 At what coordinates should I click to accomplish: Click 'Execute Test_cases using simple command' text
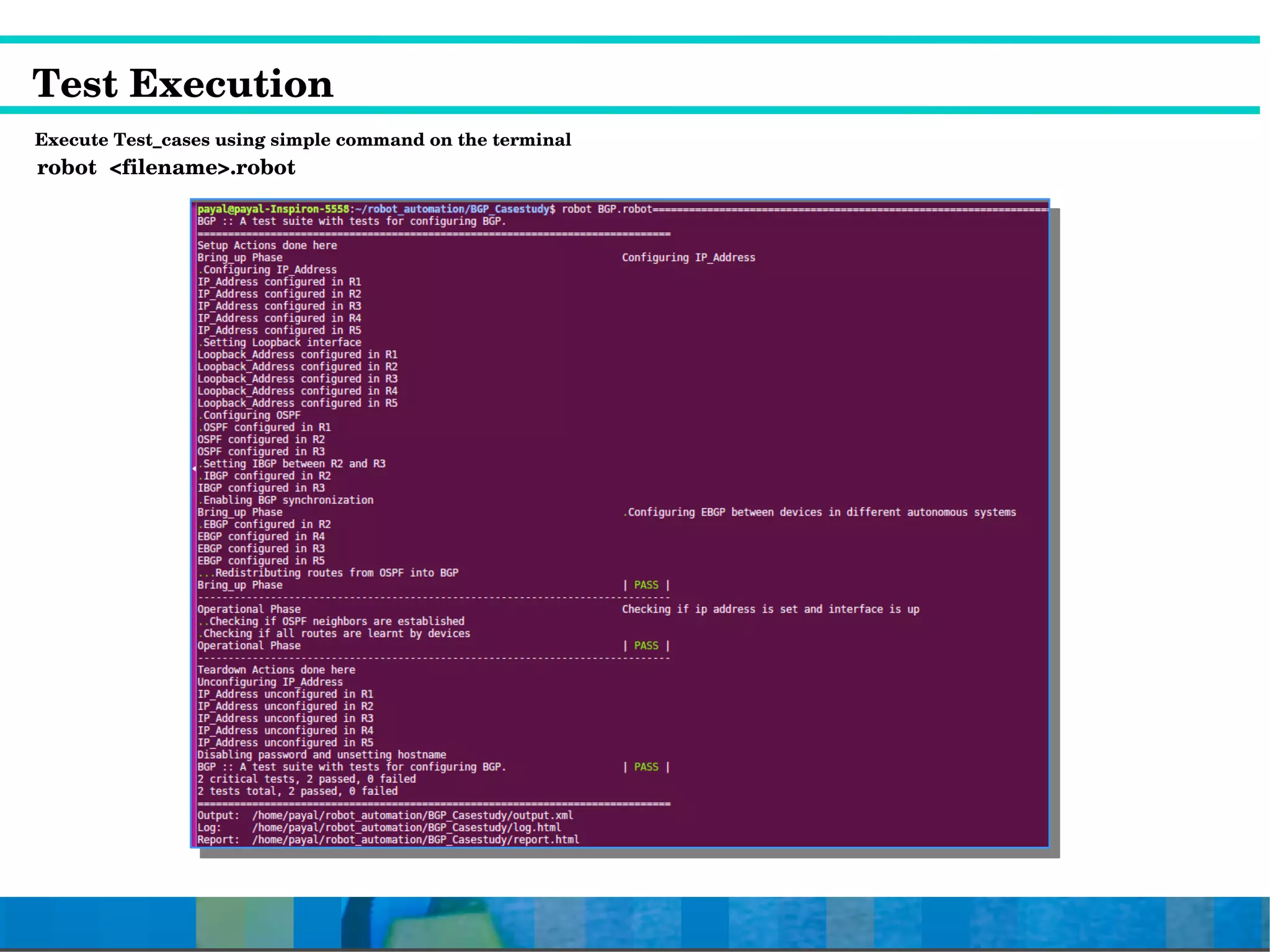(303, 139)
